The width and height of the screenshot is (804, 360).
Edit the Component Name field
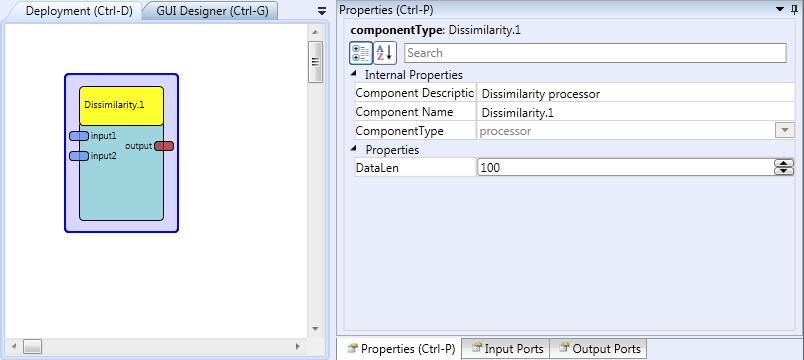coord(636,113)
